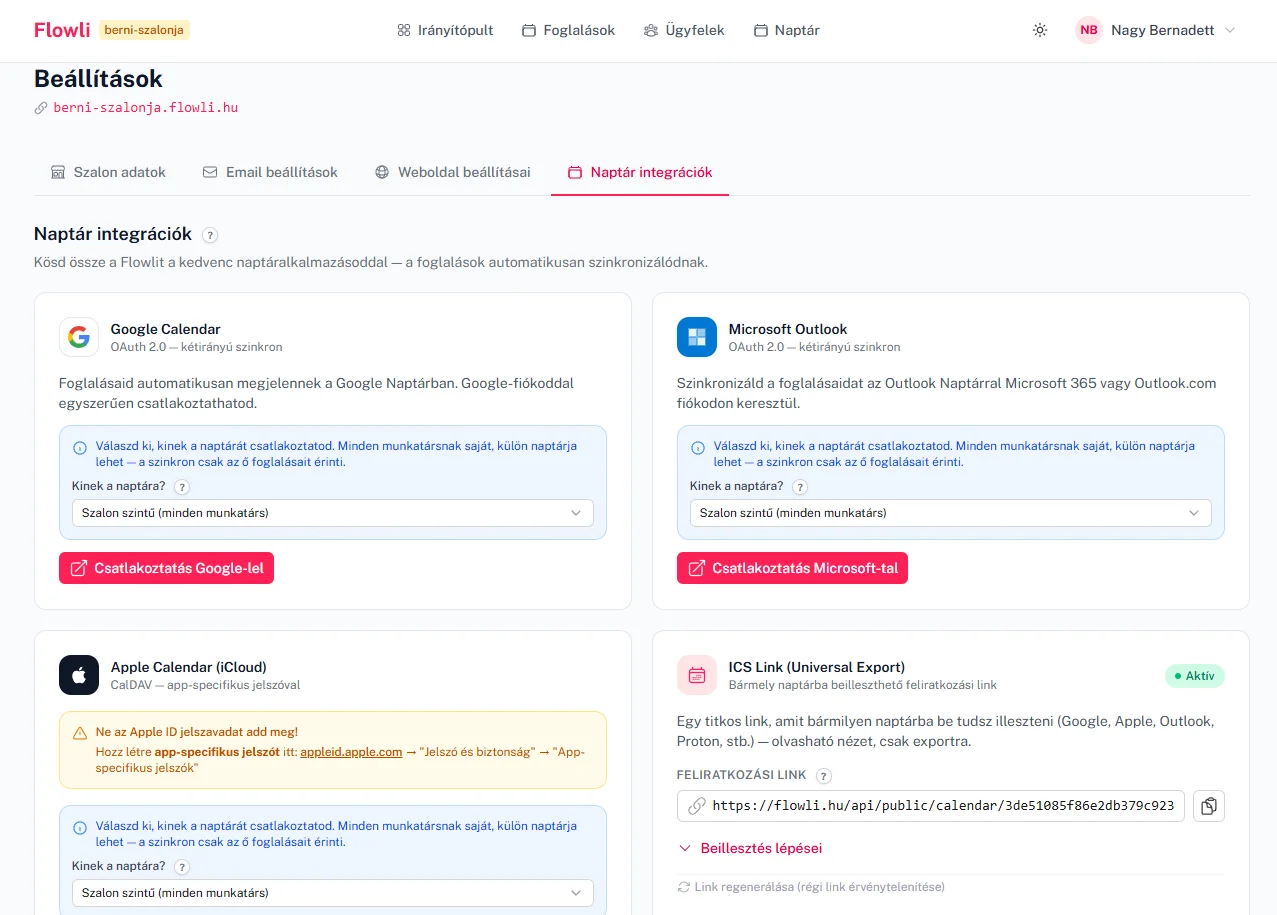Screen dimensions: 1277x915
Task: Click the Google Calendar logo icon
Action: point(79,337)
